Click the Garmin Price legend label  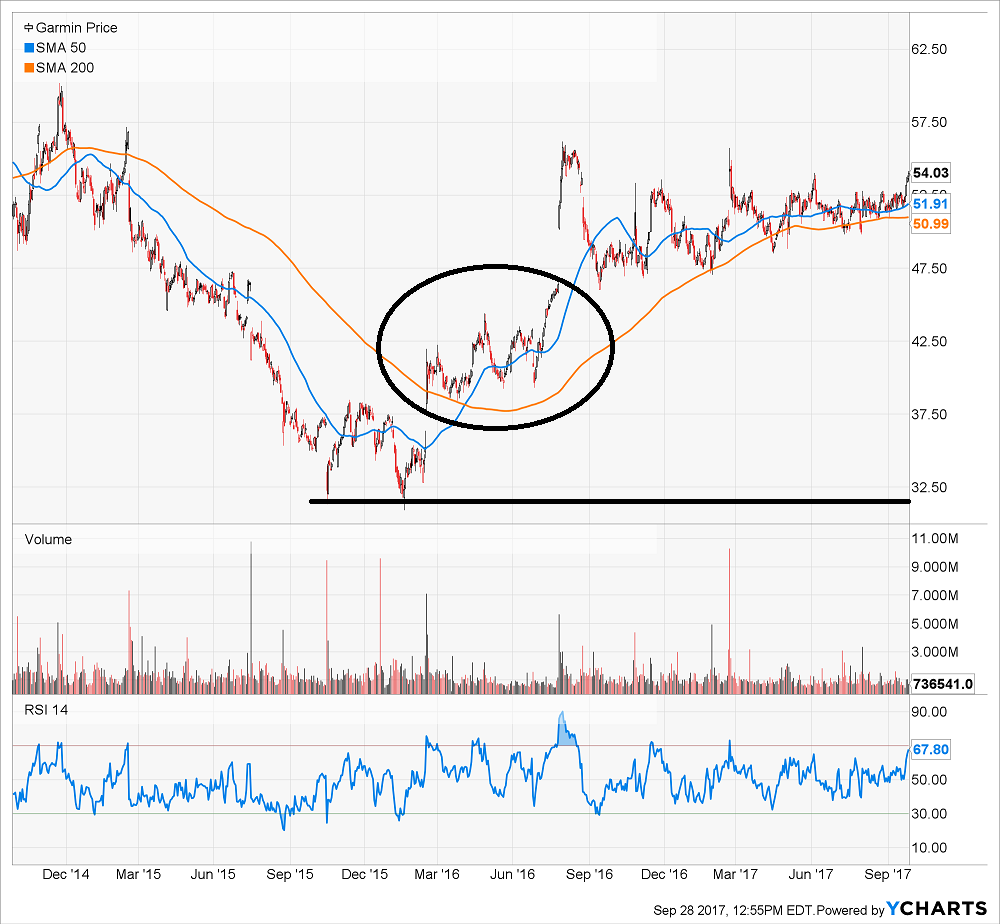coord(77,27)
